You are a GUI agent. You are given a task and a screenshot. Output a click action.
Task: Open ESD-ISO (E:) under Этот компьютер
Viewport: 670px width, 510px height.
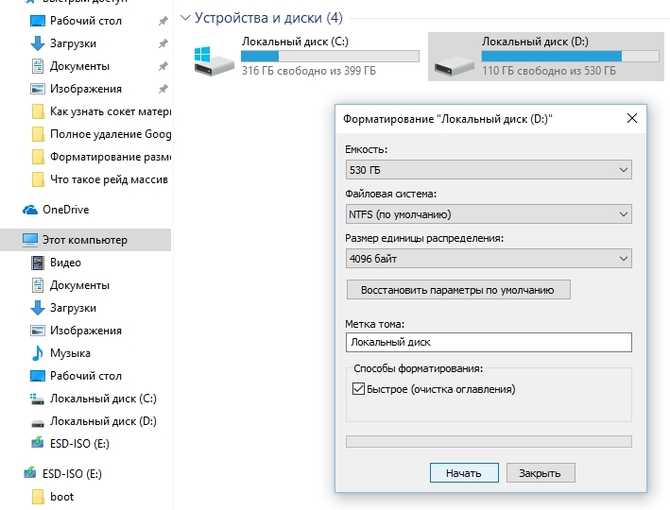[x=70, y=444]
